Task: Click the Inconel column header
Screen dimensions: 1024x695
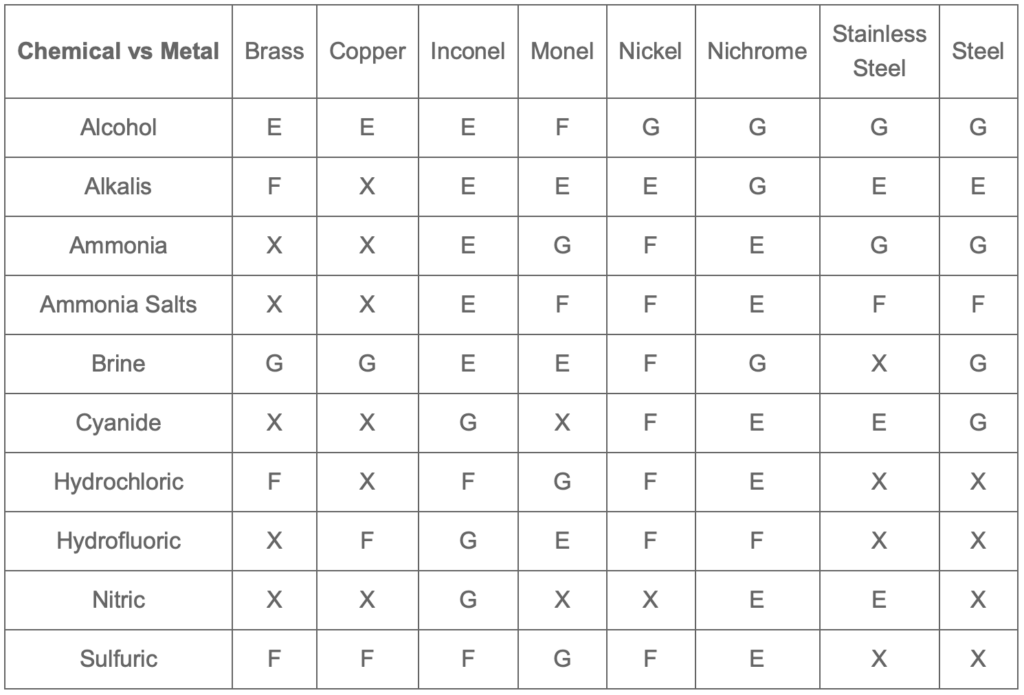Action: (468, 52)
